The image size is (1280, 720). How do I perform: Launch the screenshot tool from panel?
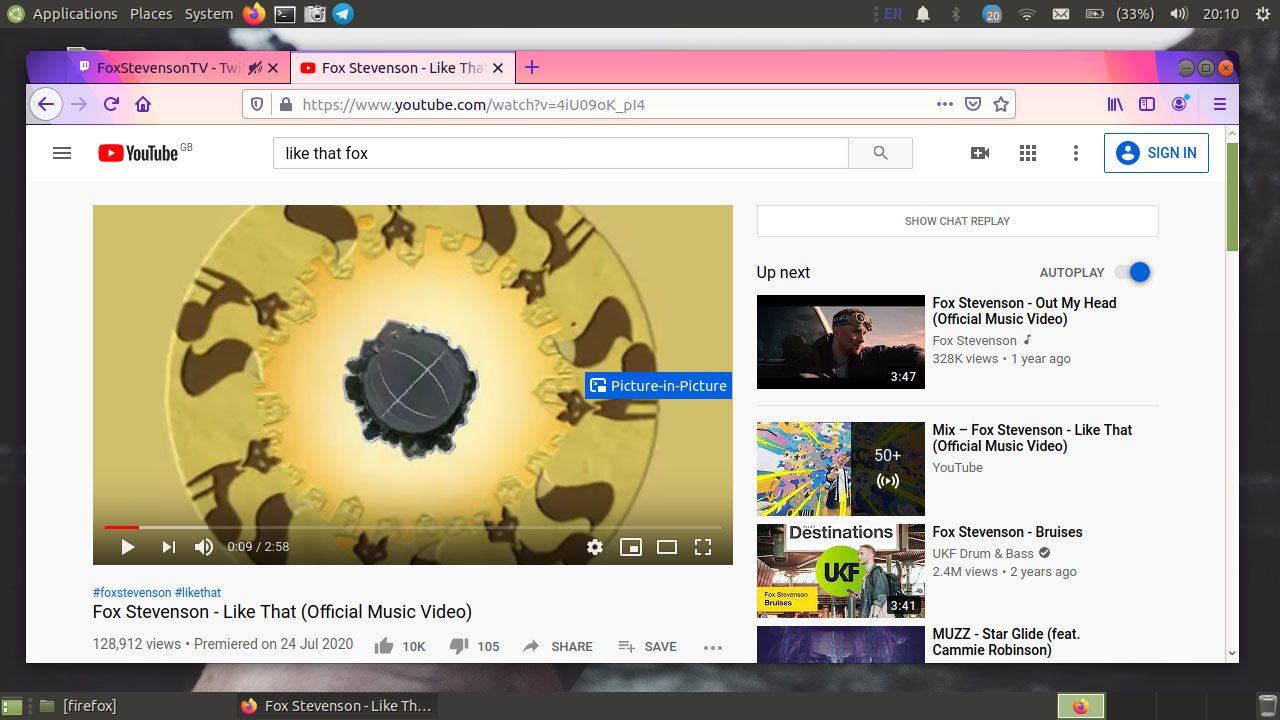(314, 14)
